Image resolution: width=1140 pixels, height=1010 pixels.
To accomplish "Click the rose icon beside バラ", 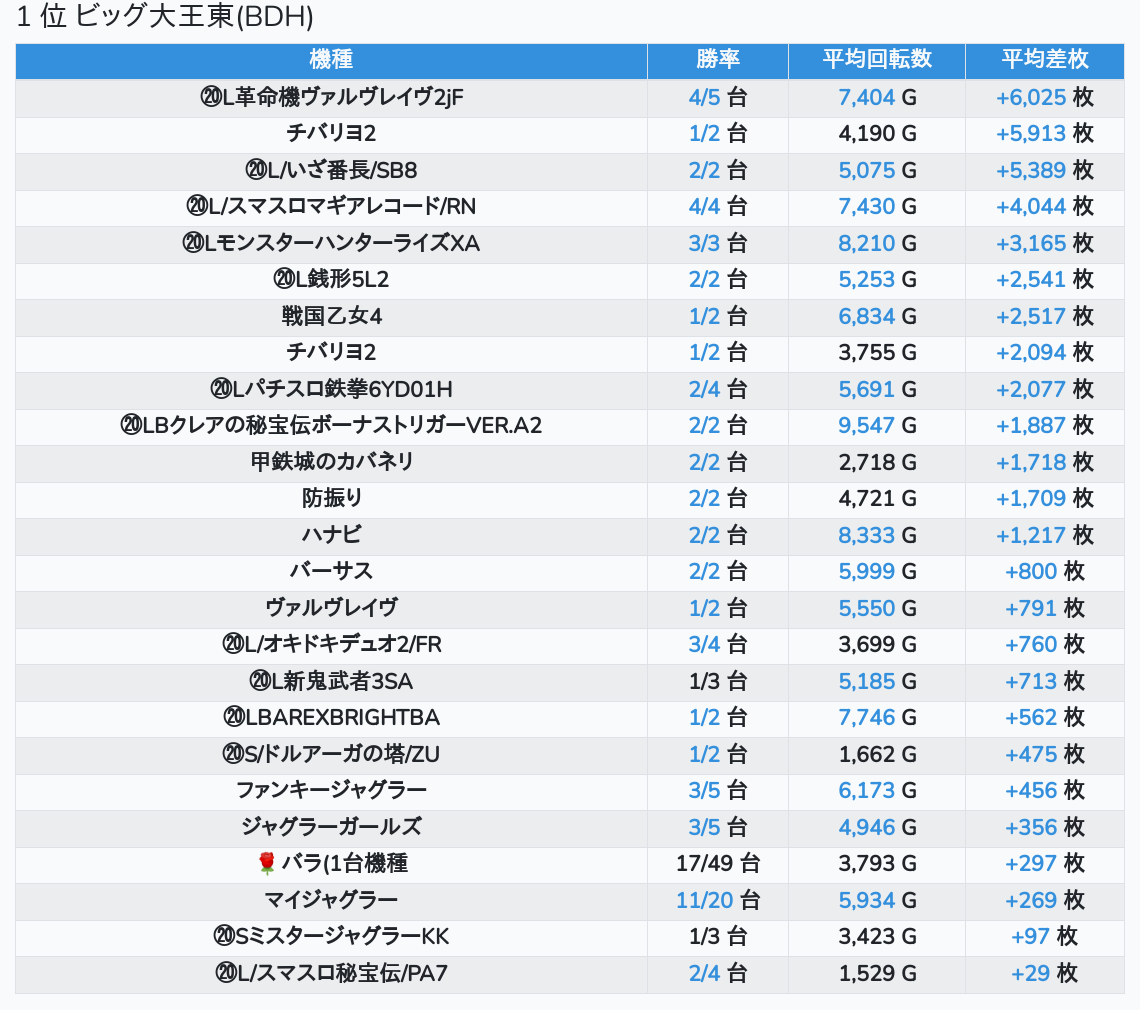I will click(266, 863).
